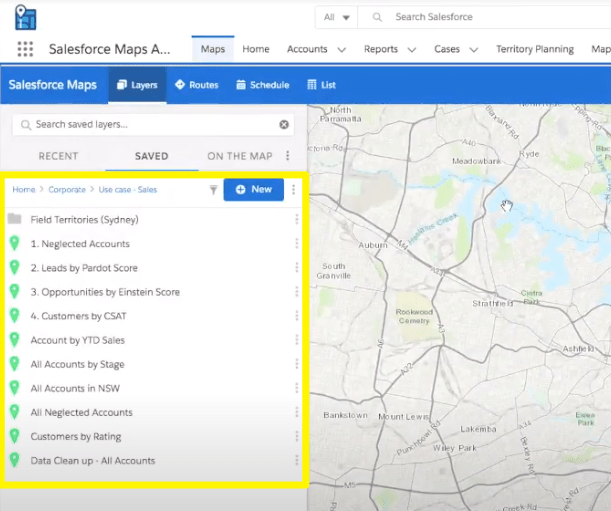The image size is (611, 511).
Task: Open the Schedule tab
Action: tap(263, 85)
